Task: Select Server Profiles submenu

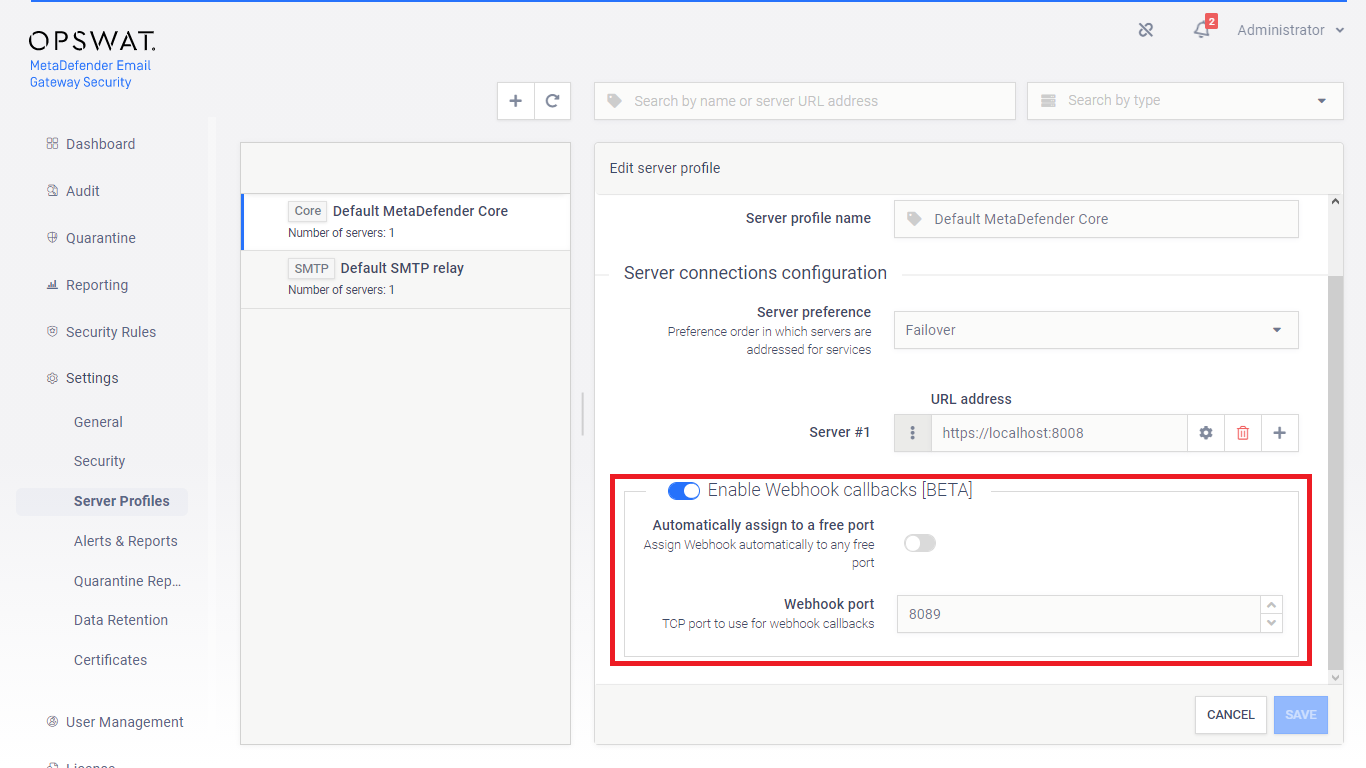Action: pos(102,501)
